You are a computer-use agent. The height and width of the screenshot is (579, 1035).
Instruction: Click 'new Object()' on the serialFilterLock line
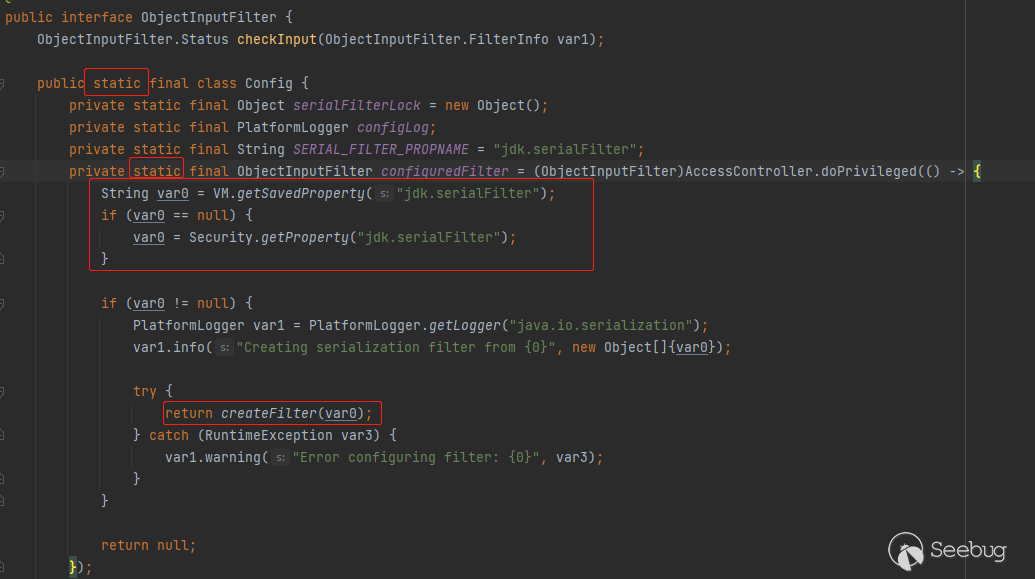[492, 106]
